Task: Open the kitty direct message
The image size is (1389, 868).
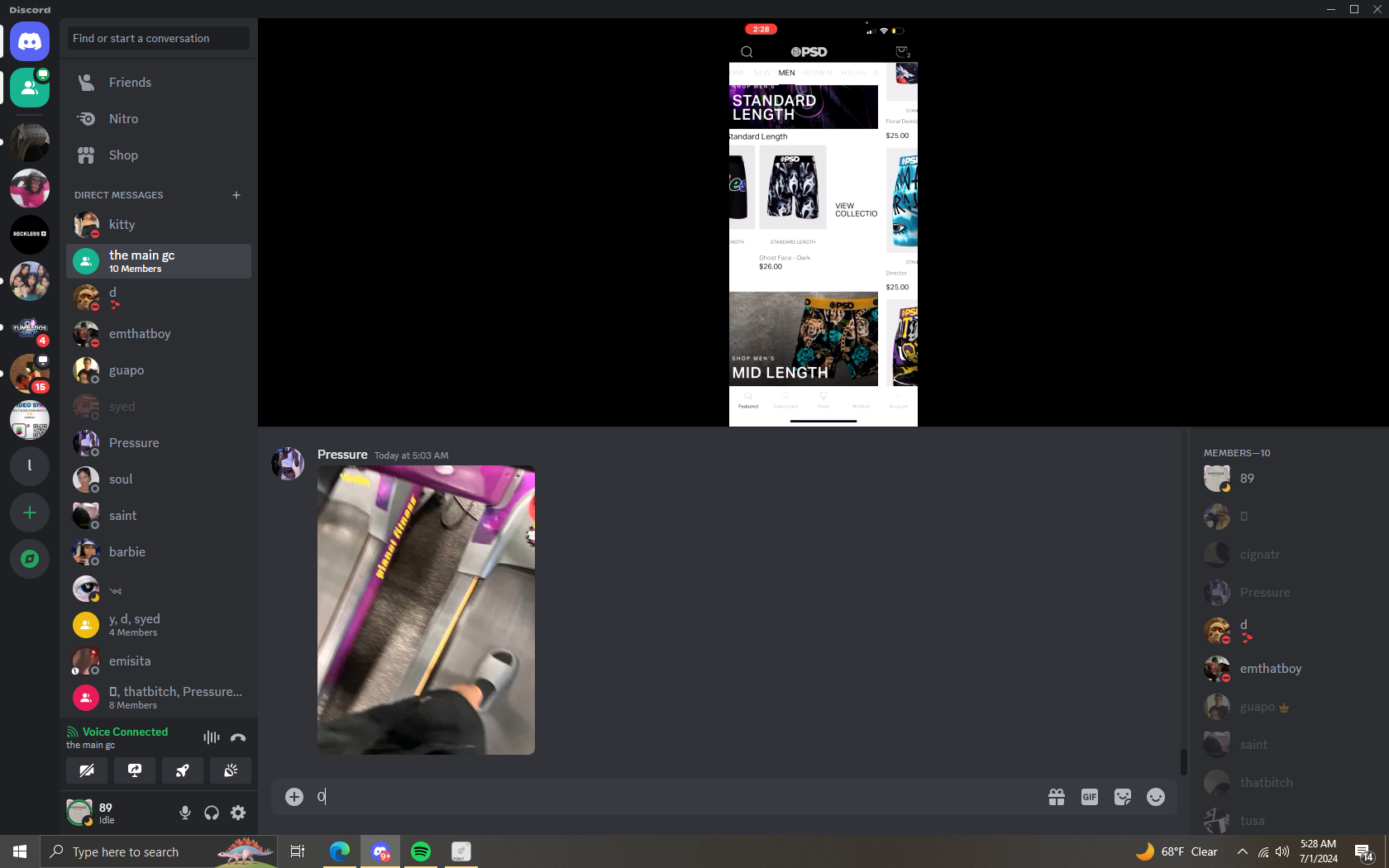Action: pyautogui.click(x=159, y=225)
